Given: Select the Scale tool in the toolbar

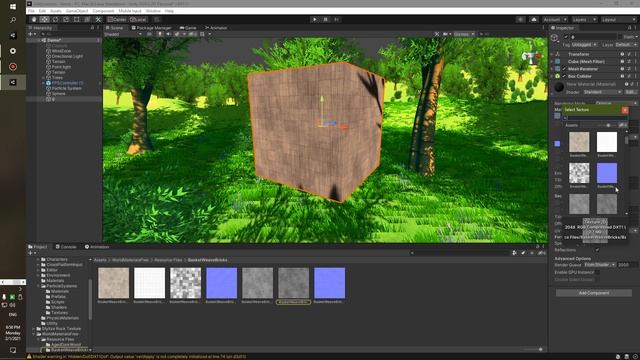Looking at the screenshot, I should click(66, 20).
